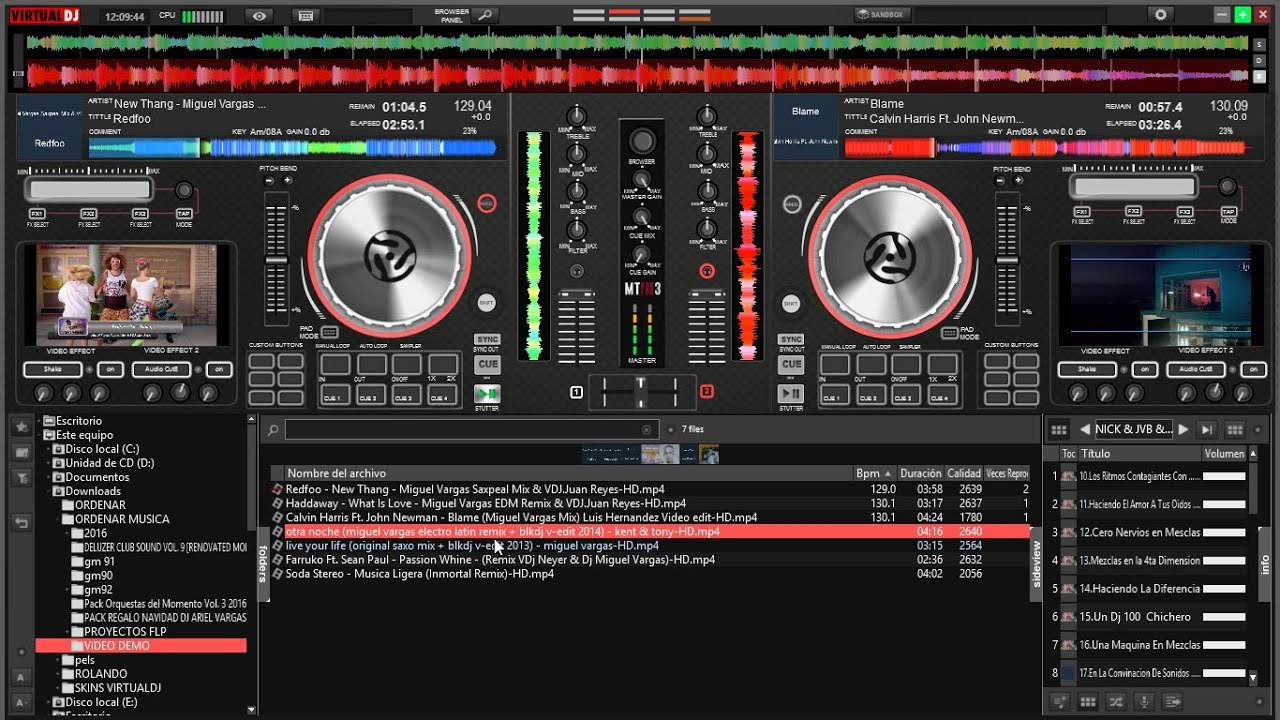Toggle the left deck play/pause button
Screen dimensions: 1280x720
point(487,394)
